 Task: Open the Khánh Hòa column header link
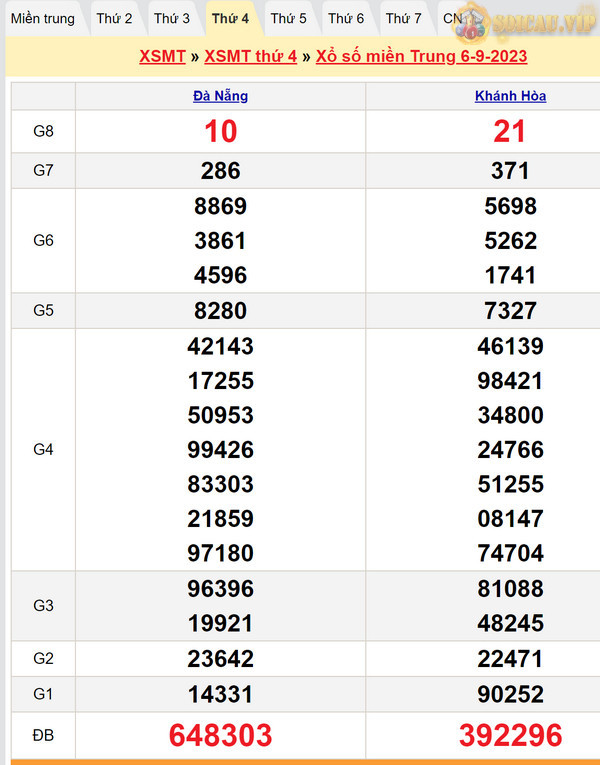(510, 97)
